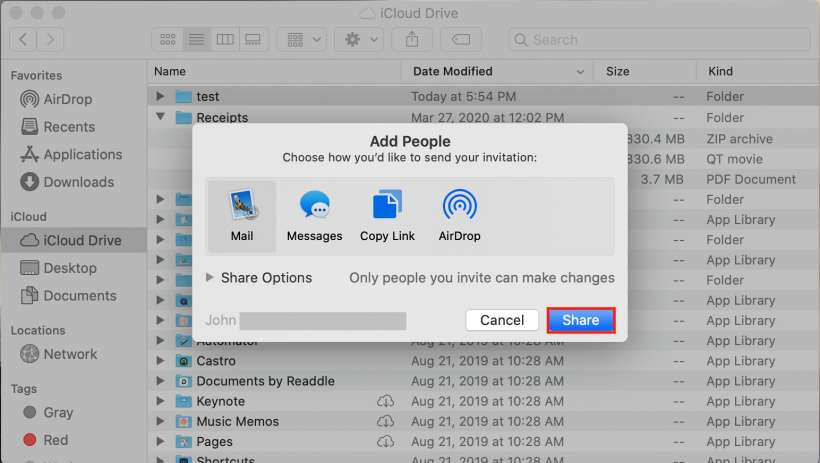This screenshot has height=463, width=820.
Task: Switch Finder to icon view
Action: 167,39
